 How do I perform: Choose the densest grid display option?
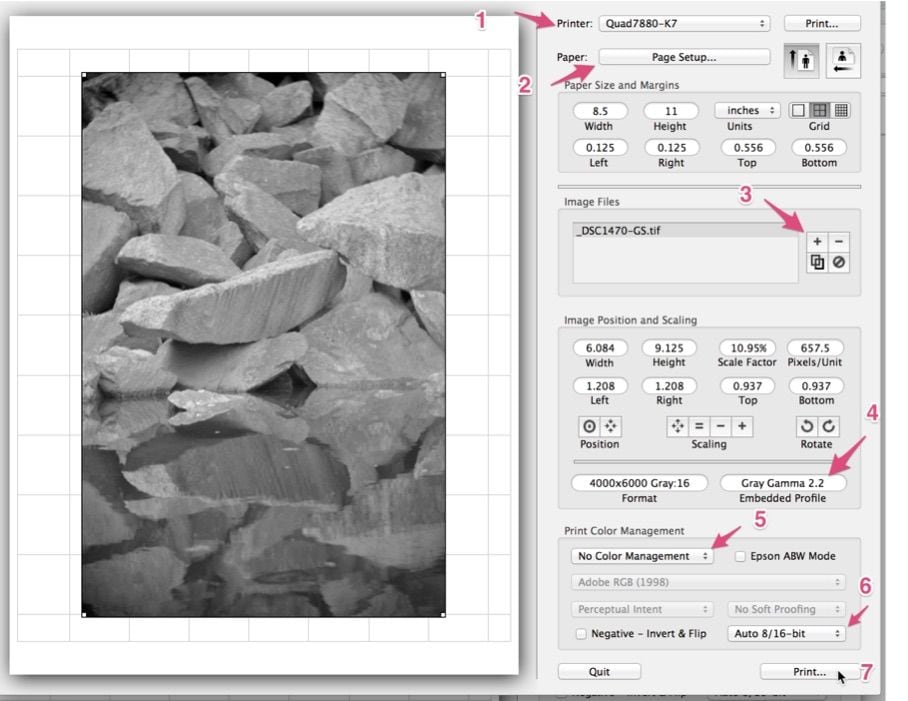[x=841, y=110]
